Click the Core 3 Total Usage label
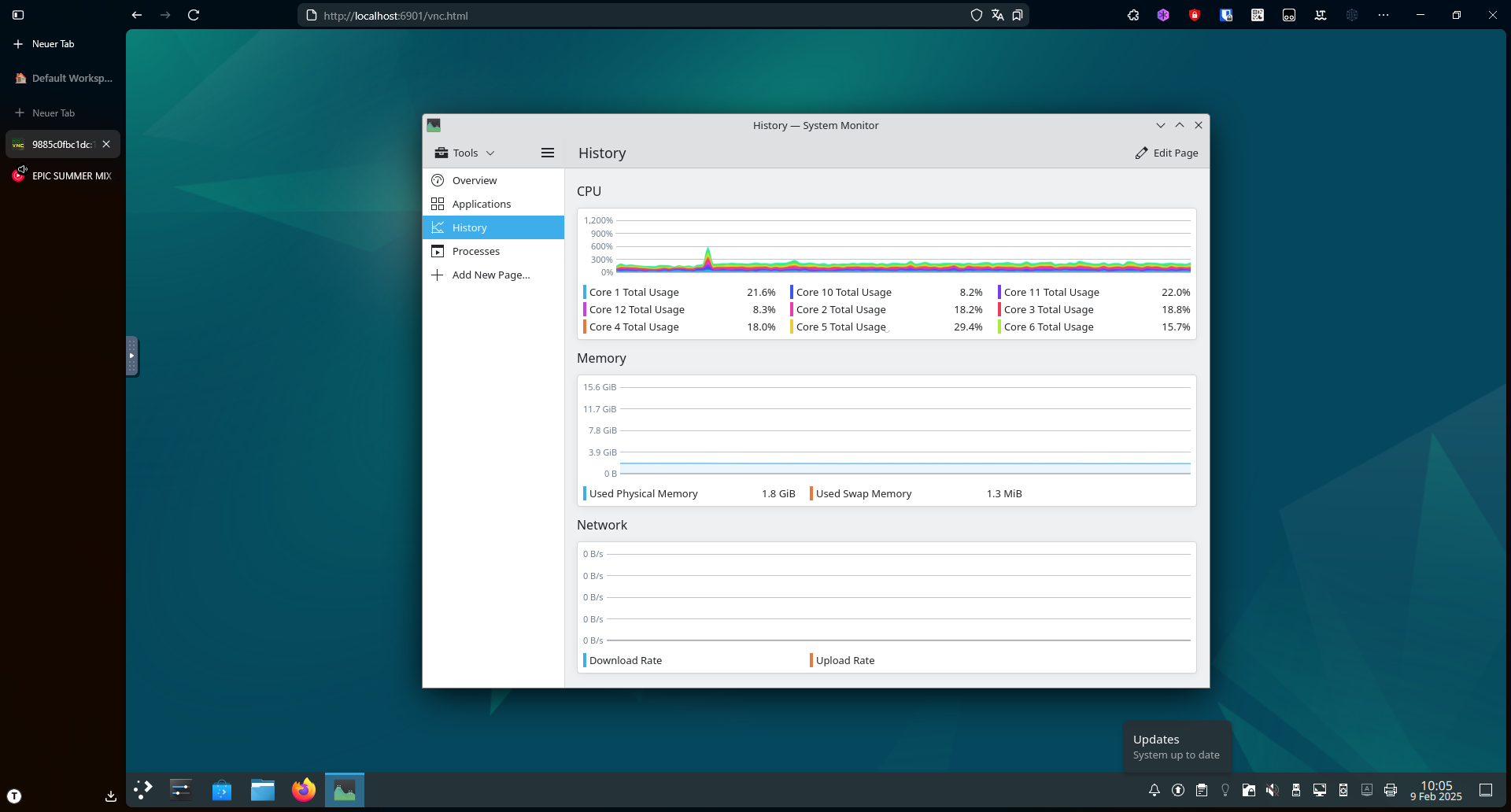 [1048, 309]
